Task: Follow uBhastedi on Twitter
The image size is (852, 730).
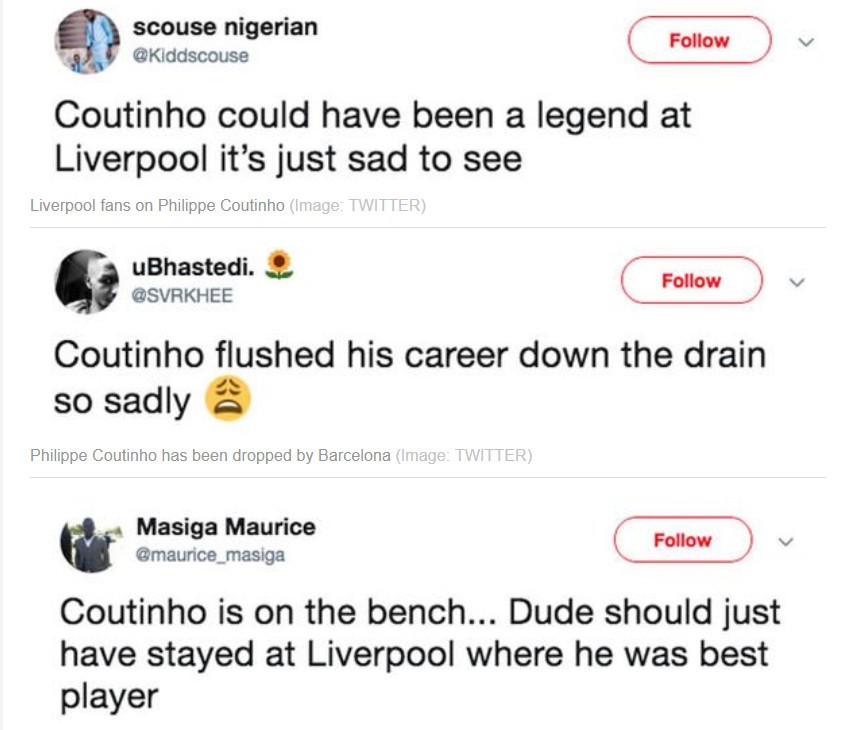Action: coord(691,280)
